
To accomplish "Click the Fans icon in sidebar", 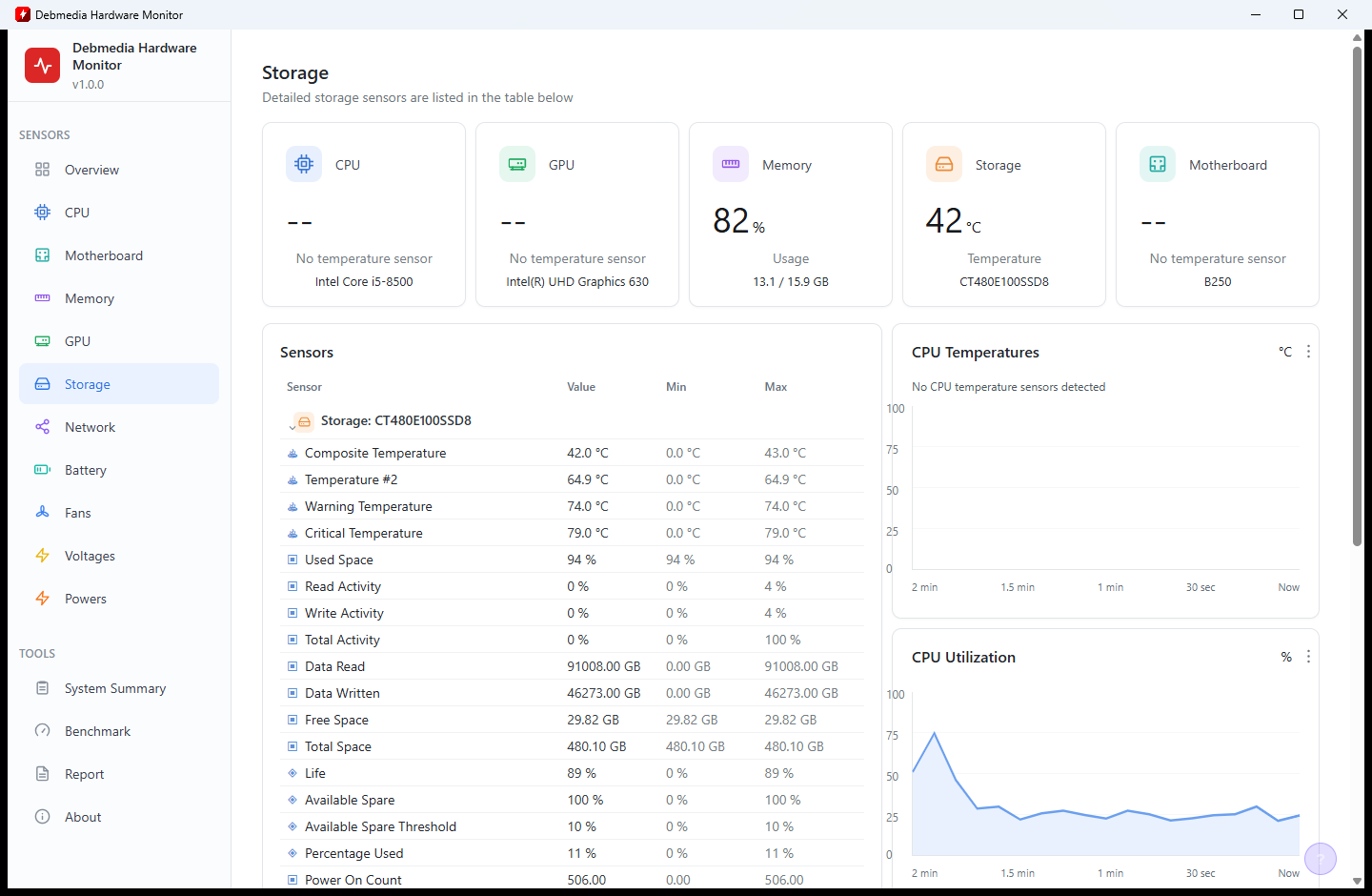I will pos(42,513).
